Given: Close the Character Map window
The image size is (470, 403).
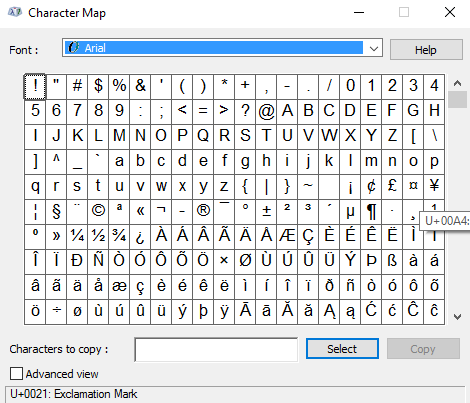Looking at the screenshot, I should (x=450, y=12).
